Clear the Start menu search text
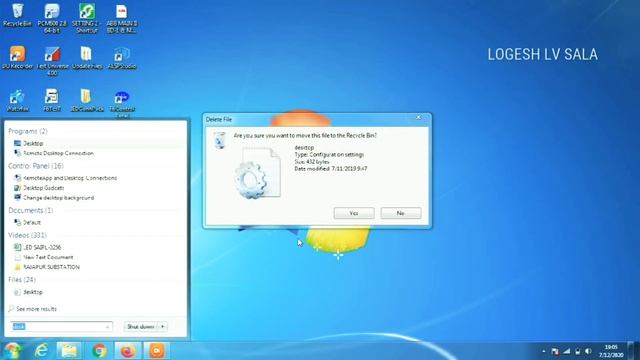Viewport: 640px width, 360px height. [107, 327]
